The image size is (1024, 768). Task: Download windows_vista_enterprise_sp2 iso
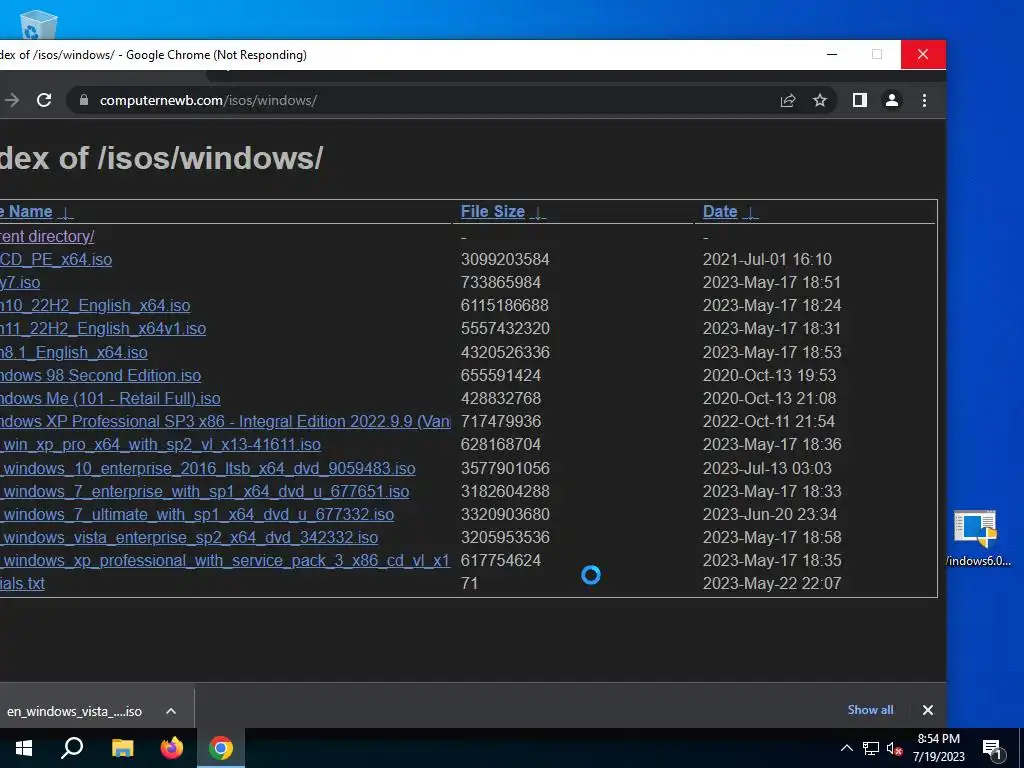(x=189, y=537)
